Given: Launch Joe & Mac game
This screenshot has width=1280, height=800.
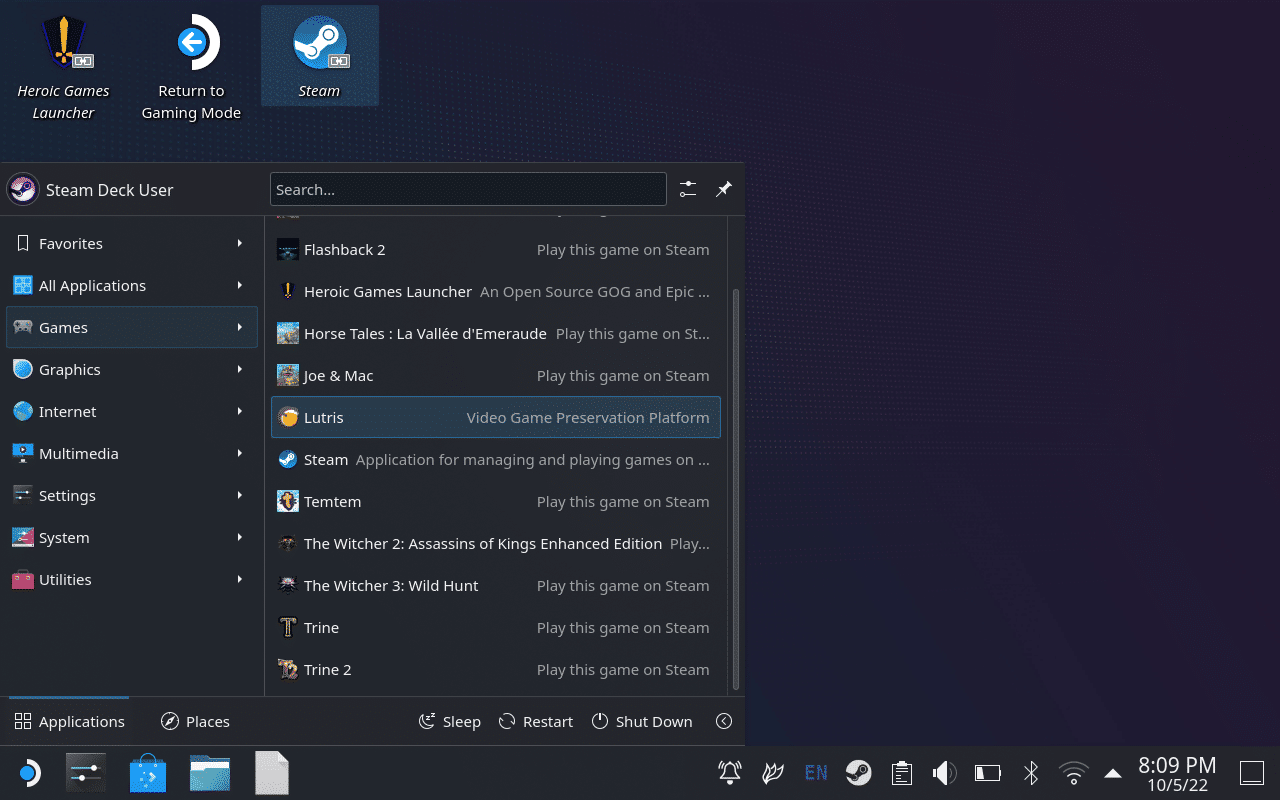Looking at the screenshot, I should tap(496, 375).
